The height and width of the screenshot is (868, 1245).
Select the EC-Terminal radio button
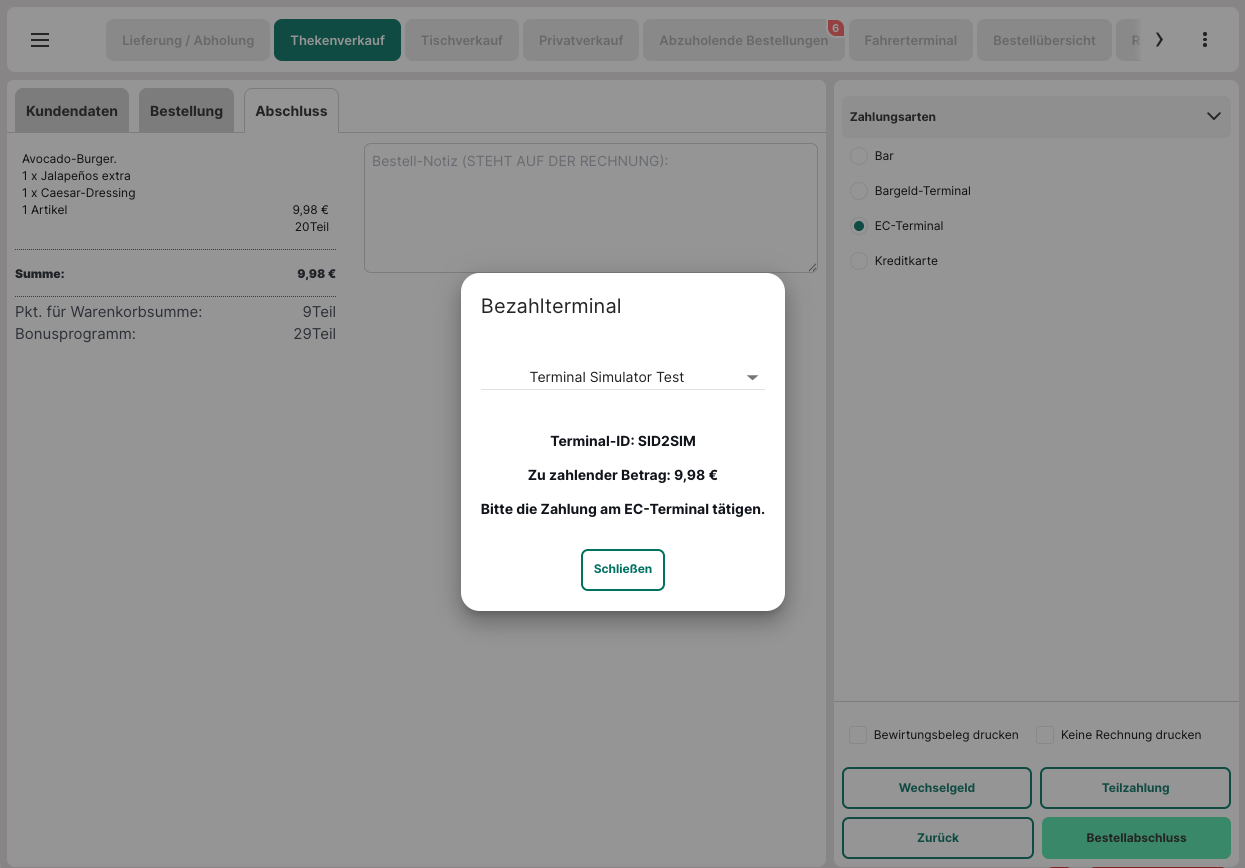coord(858,226)
